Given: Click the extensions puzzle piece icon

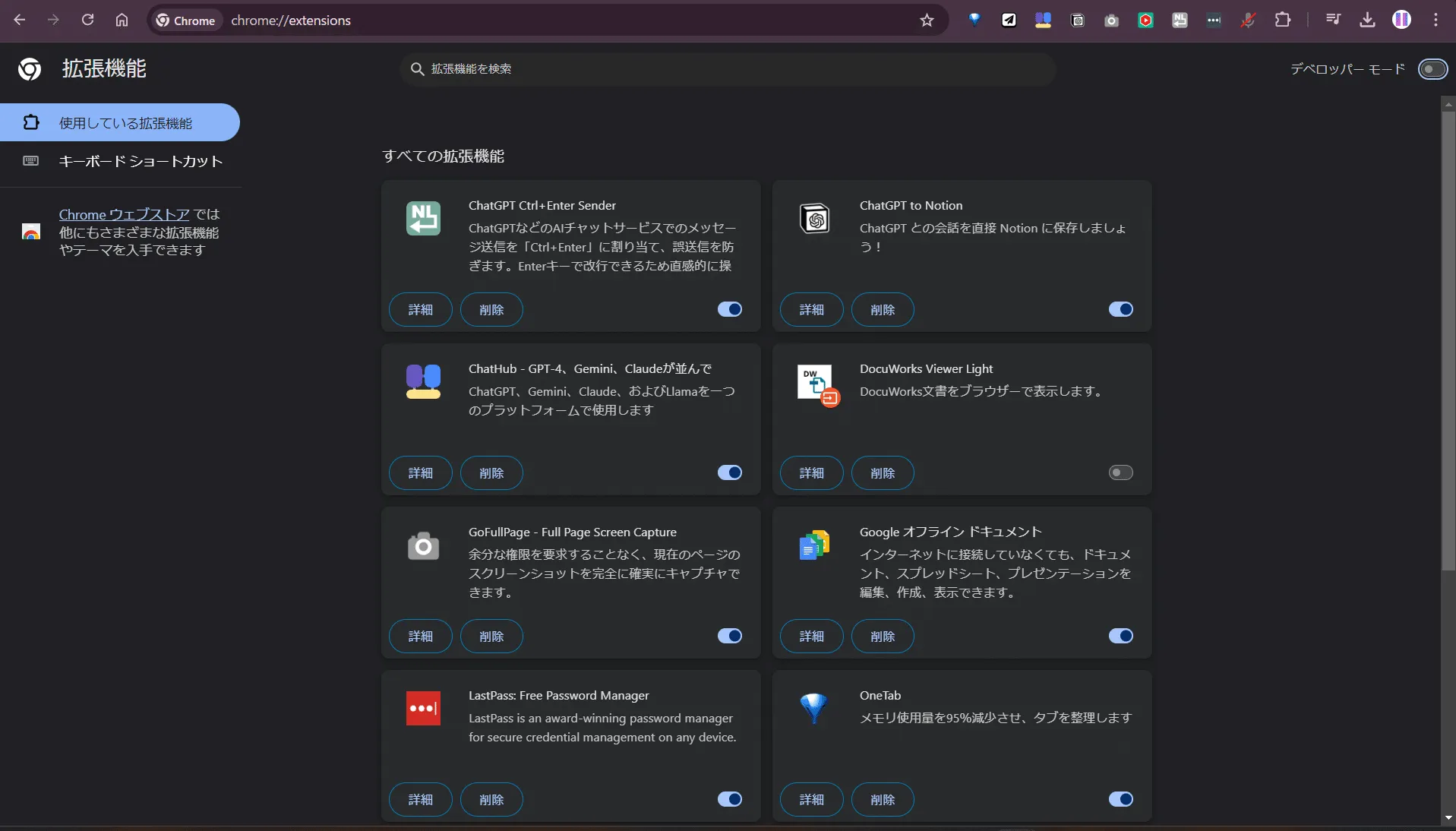Looking at the screenshot, I should [1284, 20].
